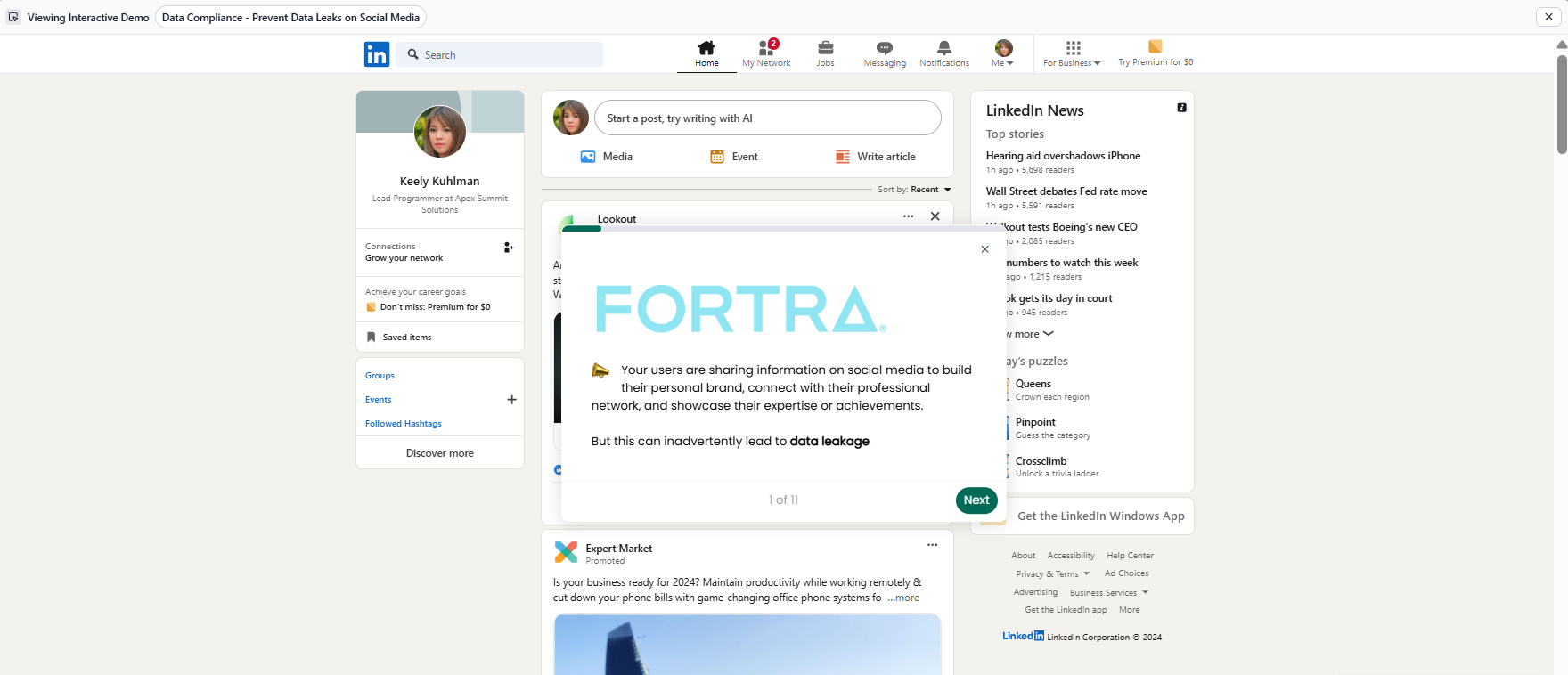Click the Search input field
This screenshot has height=675, width=1568.
pos(500,54)
